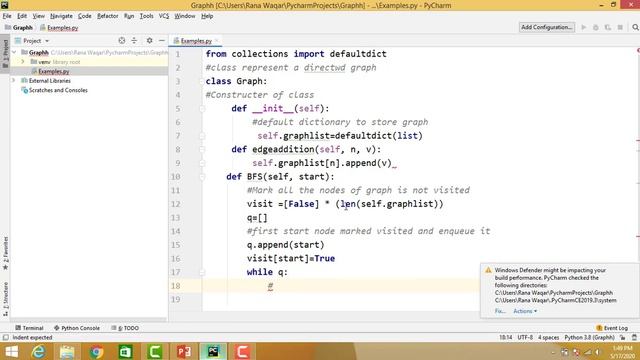Image resolution: width=640 pixels, height=360 pixels.
Task: Select Examples.py in project tree
Action: 53,71
